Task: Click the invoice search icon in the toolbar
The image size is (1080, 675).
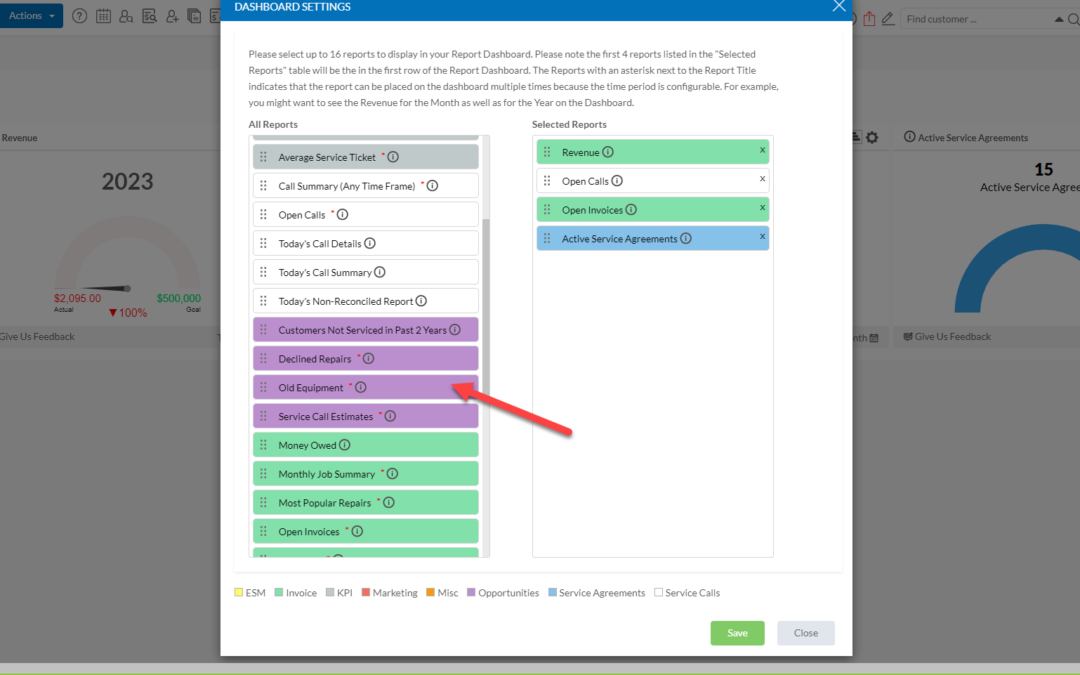Action: tap(149, 16)
